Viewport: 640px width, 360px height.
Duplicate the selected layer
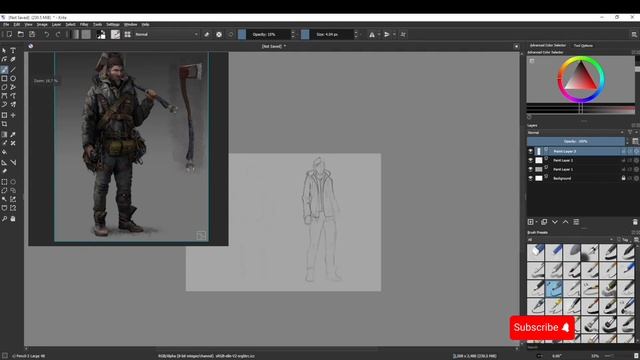tap(544, 222)
